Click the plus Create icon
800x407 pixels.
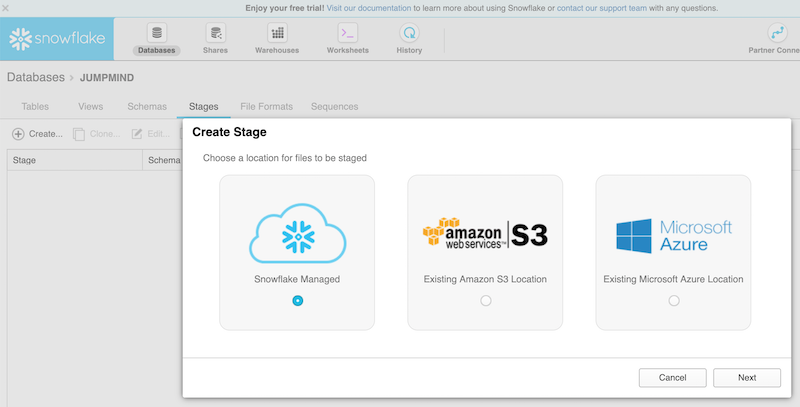coord(18,134)
